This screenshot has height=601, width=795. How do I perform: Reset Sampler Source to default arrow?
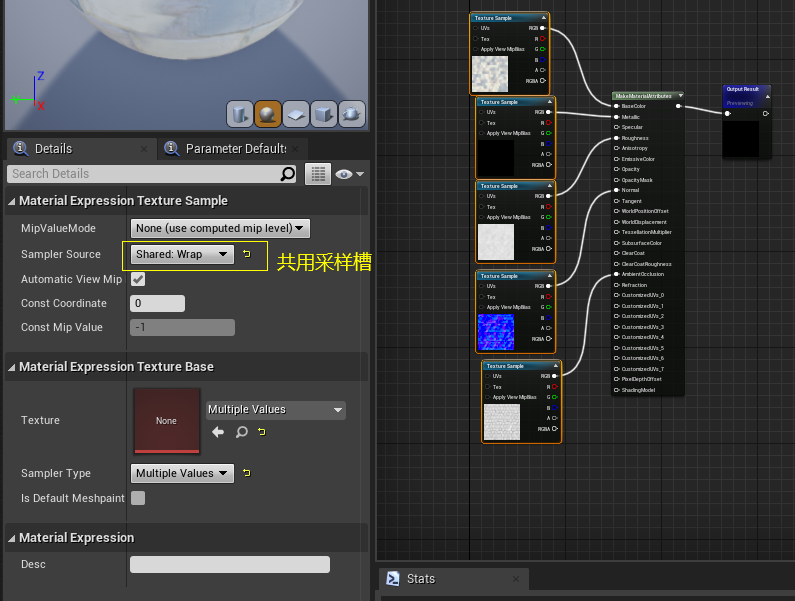point(247,254)
